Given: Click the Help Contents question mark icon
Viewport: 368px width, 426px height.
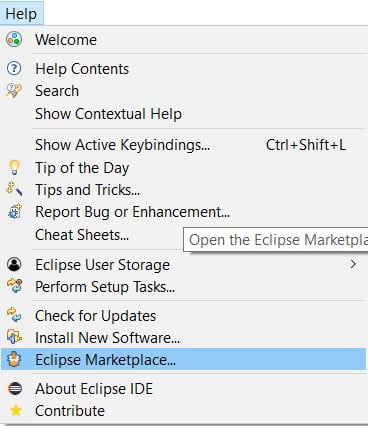Looking at the screenshot, I should [14, 68].
